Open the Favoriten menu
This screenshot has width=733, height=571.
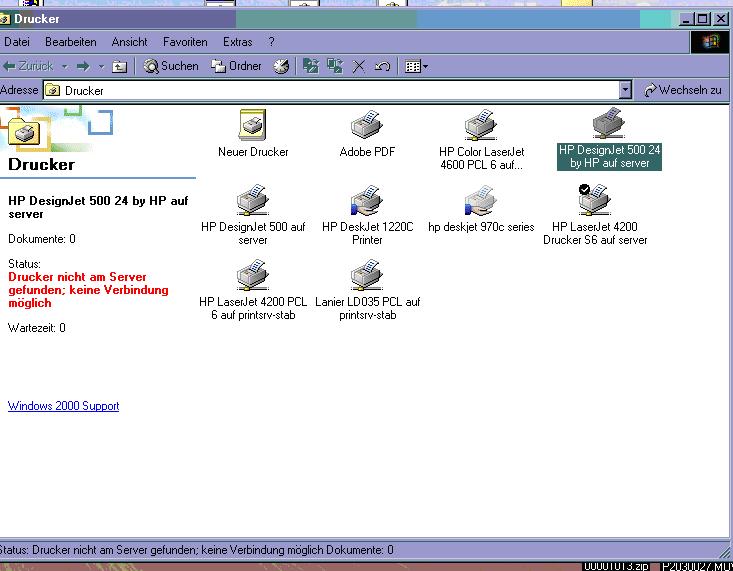point(185,42)
